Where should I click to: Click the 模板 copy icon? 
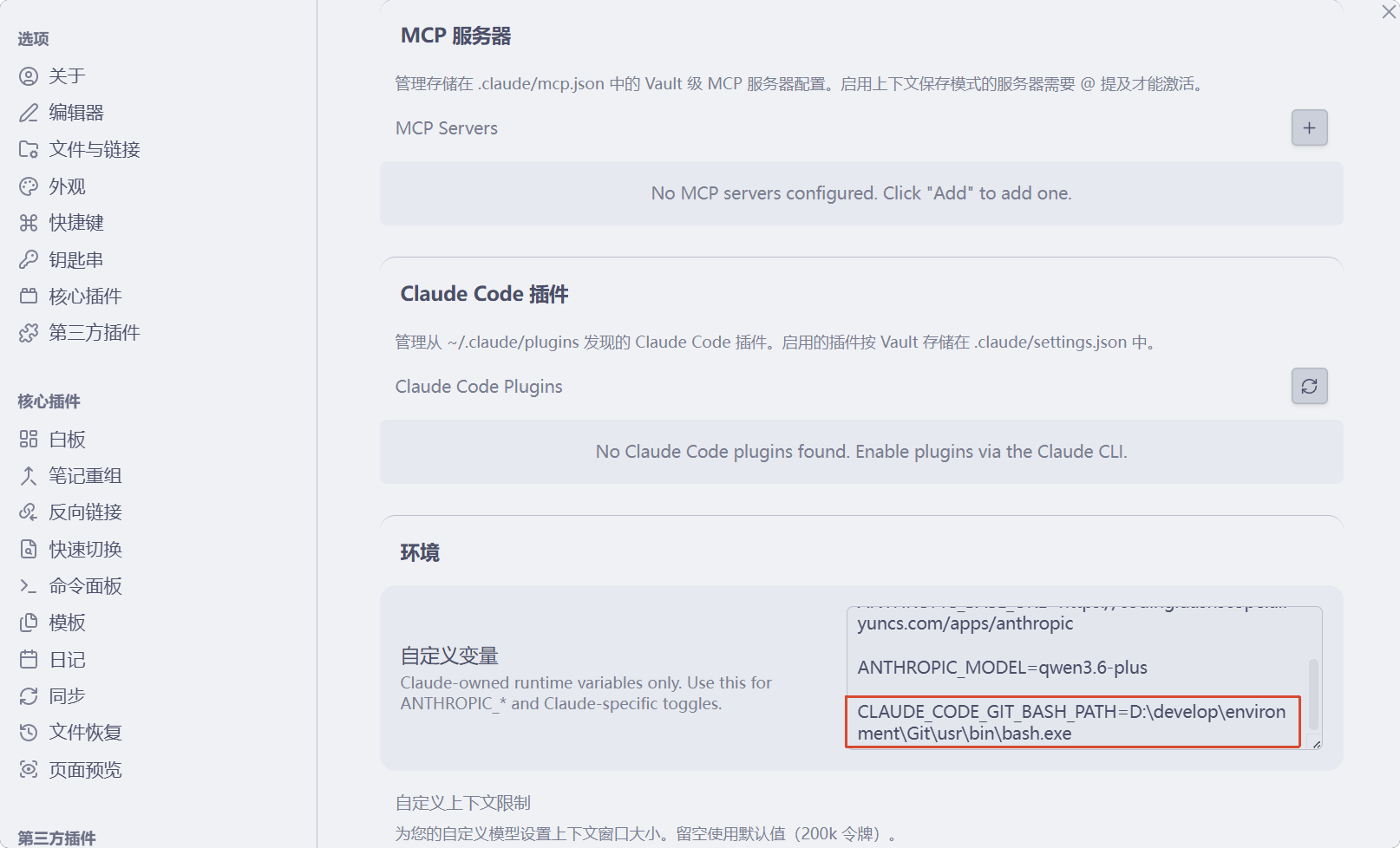[x=29, y=623]
